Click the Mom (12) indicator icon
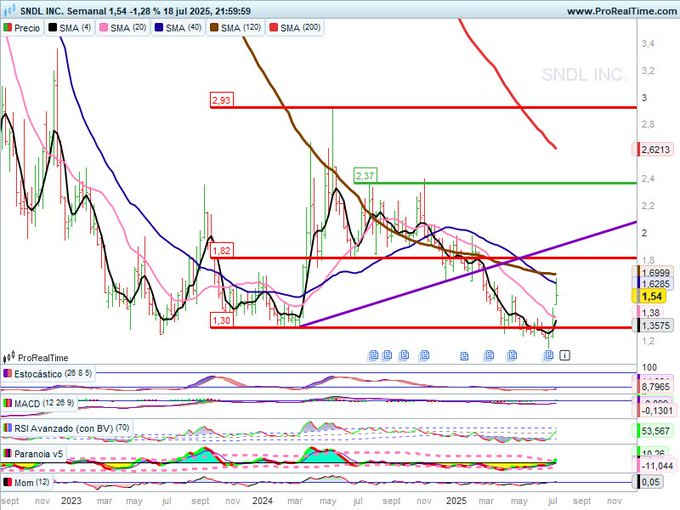 (x=7, y=482)
